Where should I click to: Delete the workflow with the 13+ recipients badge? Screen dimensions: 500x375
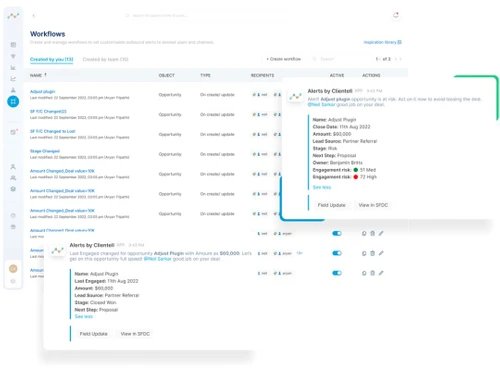[373, 253]
